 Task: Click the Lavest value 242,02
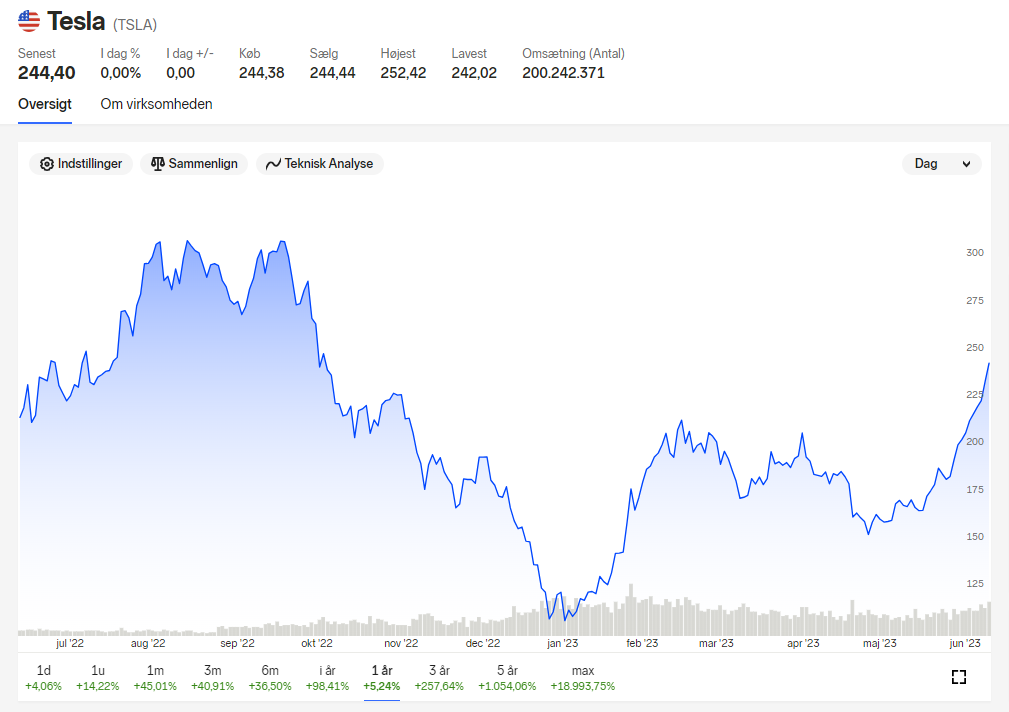[474, 73]
